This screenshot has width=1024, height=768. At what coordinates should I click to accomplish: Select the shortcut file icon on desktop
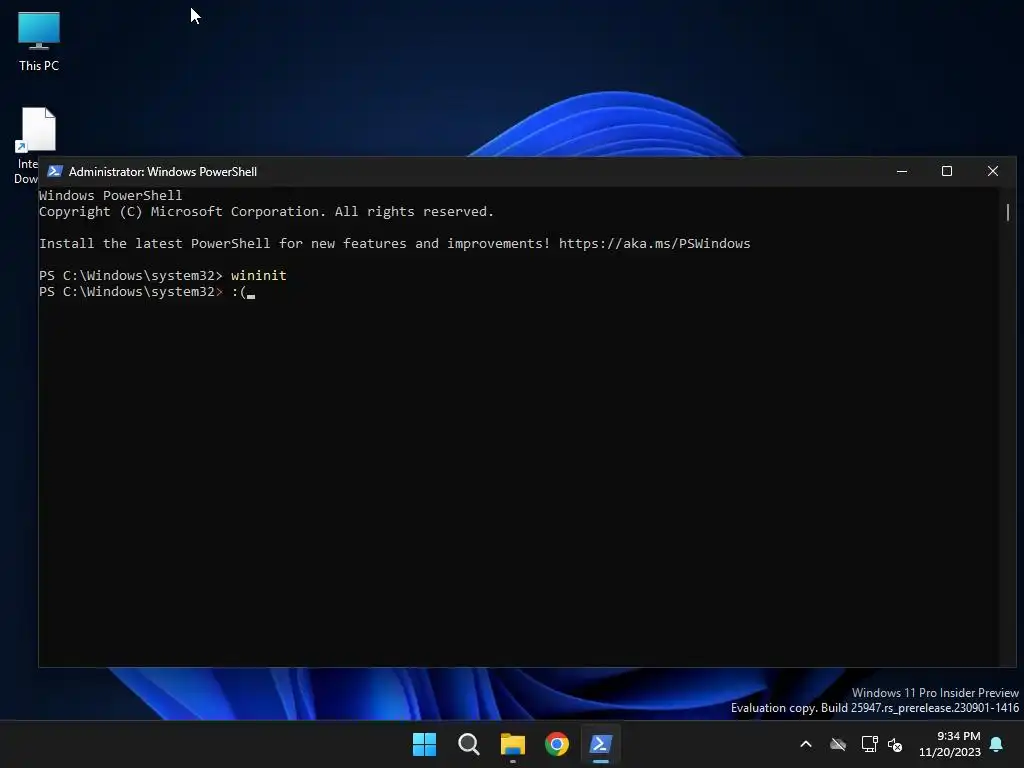(36, 130)
